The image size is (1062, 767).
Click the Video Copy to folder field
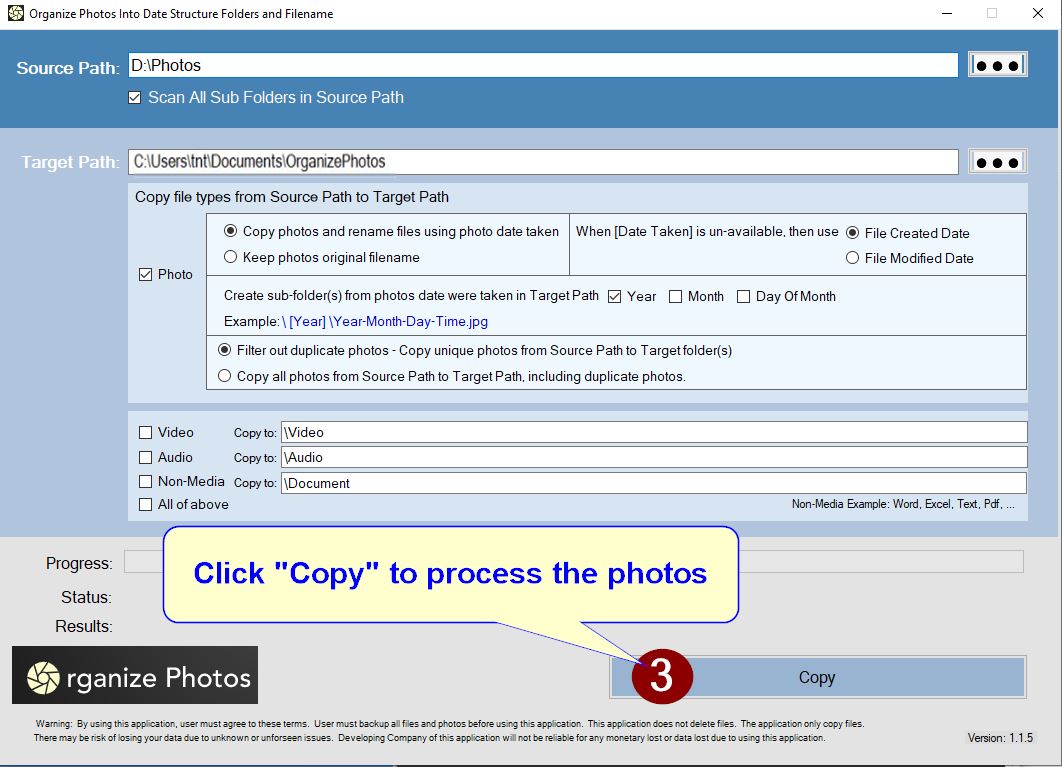coord(653,433)
